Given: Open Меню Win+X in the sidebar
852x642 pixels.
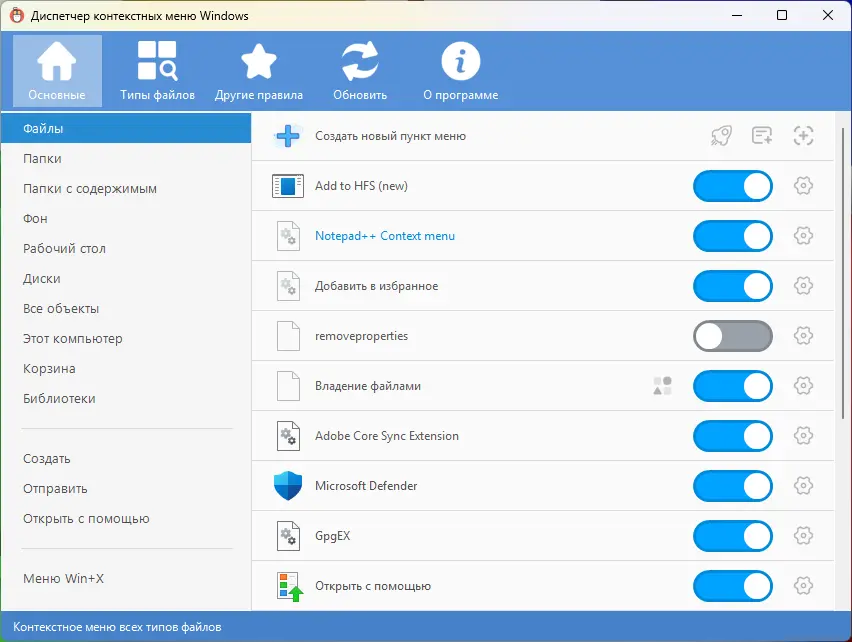Looking at the screenshot, I should [126, 578].
